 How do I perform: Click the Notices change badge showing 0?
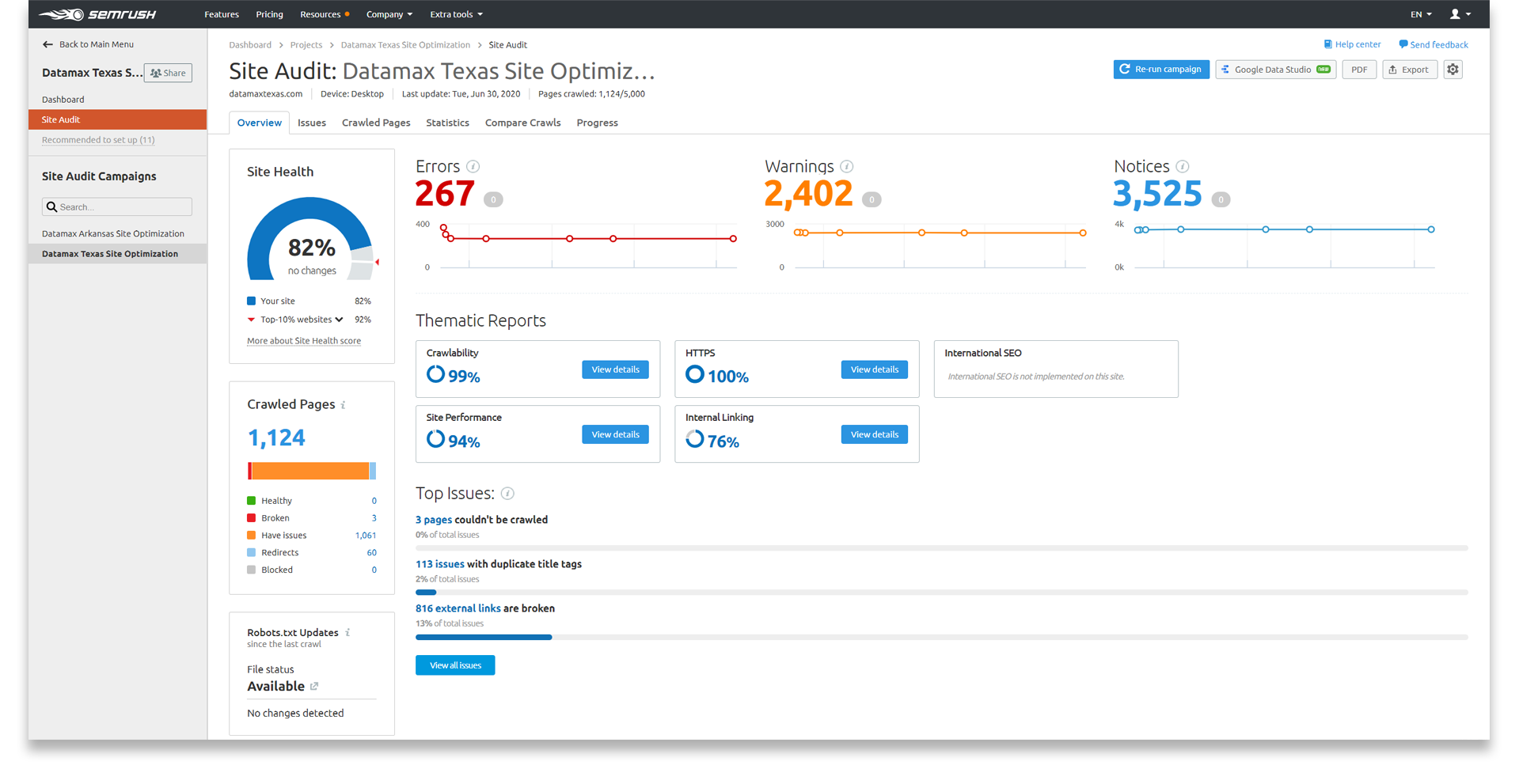click(1221, 199)
